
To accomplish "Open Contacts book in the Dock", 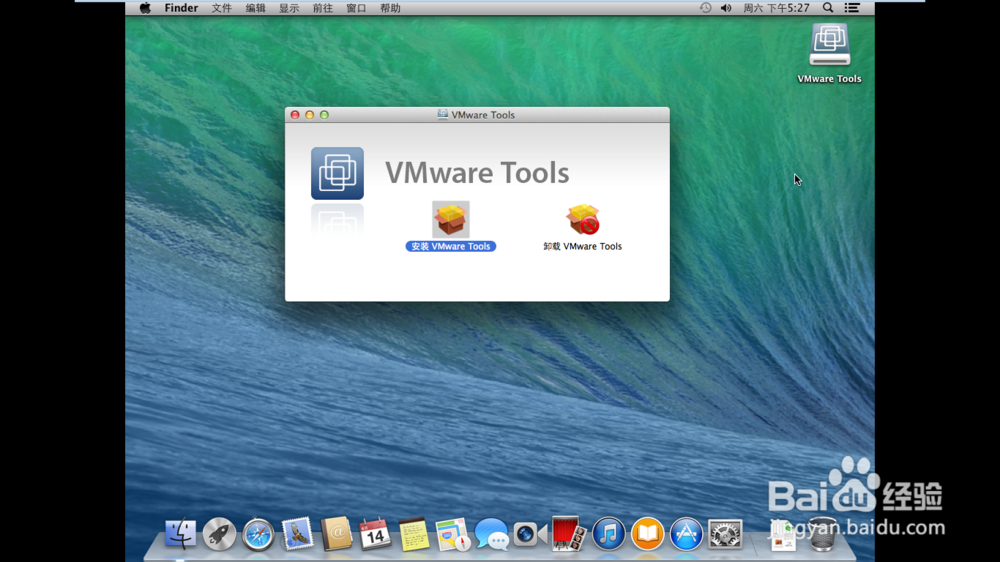I will 336,533.
